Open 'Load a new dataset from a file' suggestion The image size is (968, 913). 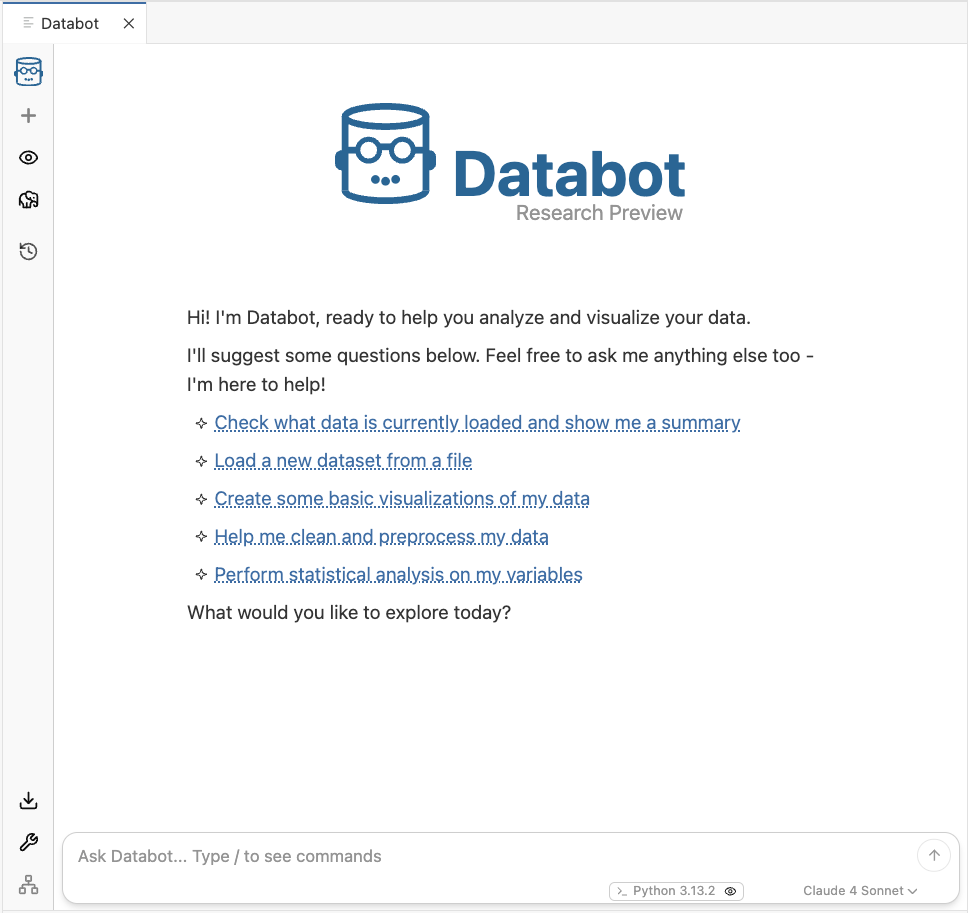343,461
